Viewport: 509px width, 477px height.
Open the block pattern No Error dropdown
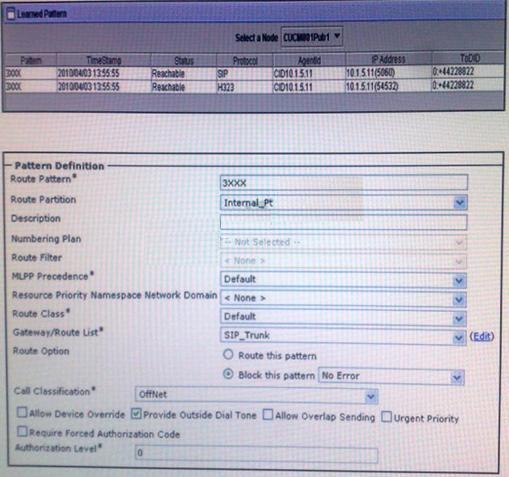(x=391, y=376)
